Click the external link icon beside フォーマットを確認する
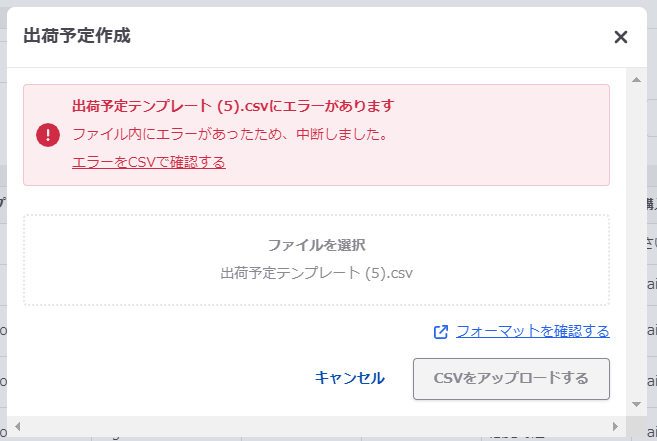657x441 pixels. coord(440,332)
